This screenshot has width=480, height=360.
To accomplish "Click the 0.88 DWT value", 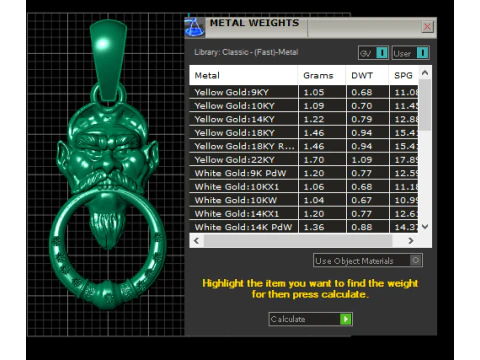I will click(x=362, y=227).
